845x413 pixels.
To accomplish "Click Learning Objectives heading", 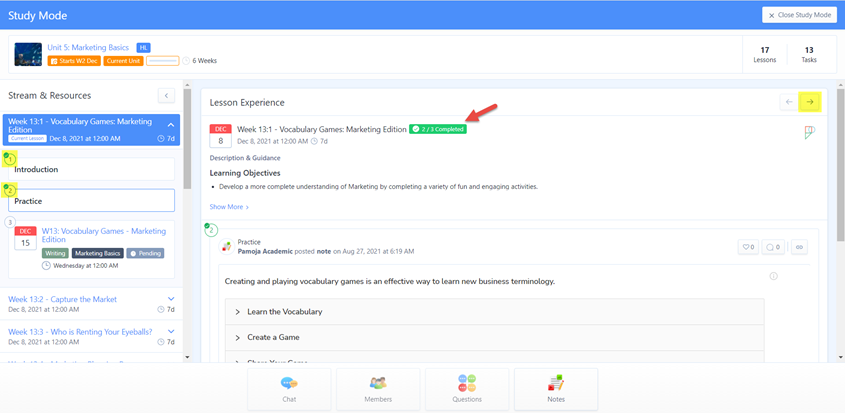I will (245, 173).
